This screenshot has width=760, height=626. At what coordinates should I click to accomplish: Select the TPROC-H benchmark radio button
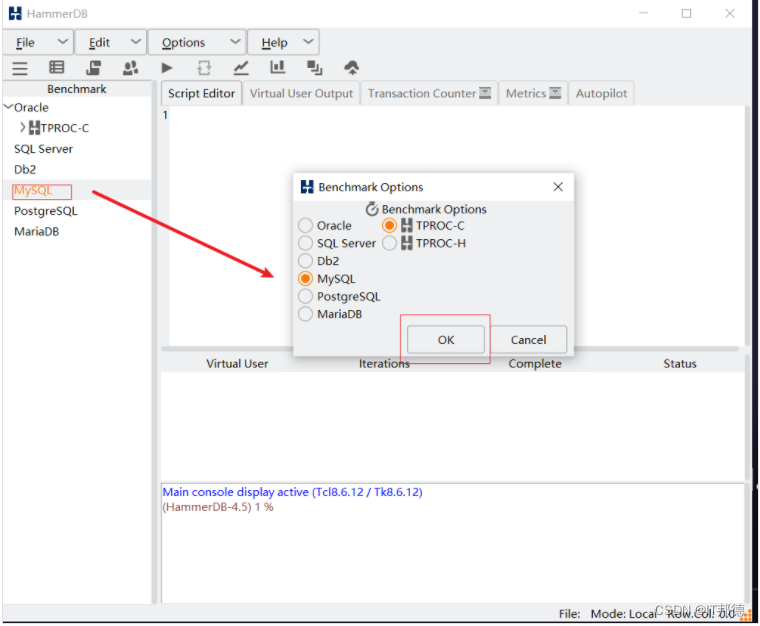[x=390, y=243]
